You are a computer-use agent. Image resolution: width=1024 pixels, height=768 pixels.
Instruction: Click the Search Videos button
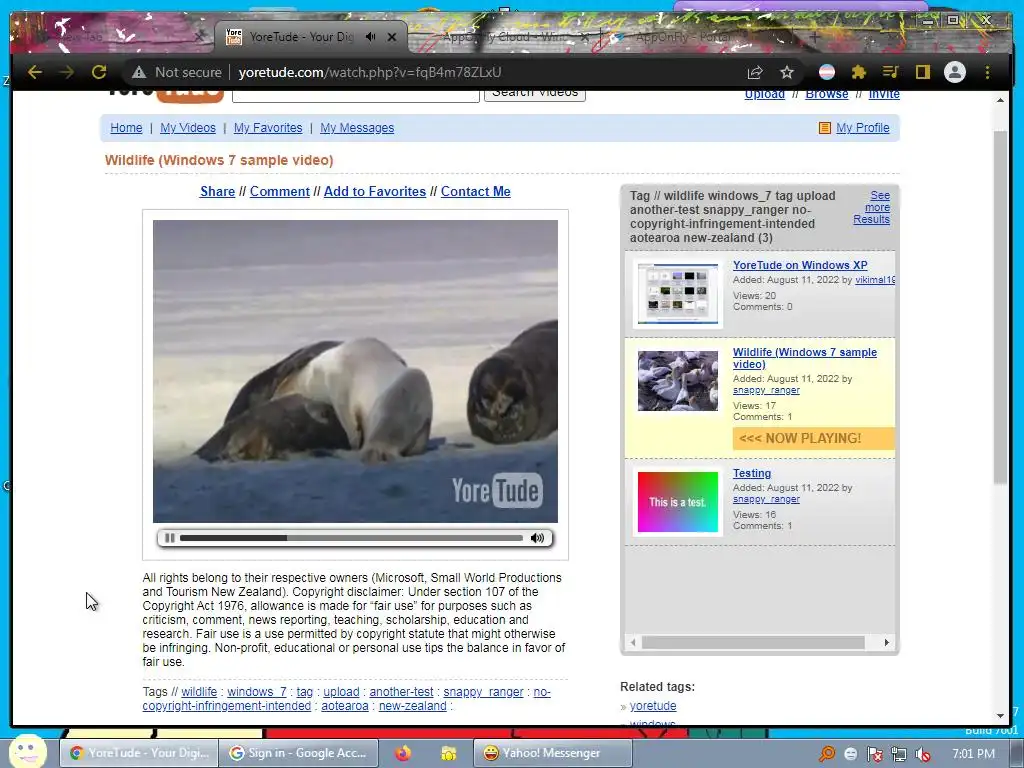click(535, 95)
